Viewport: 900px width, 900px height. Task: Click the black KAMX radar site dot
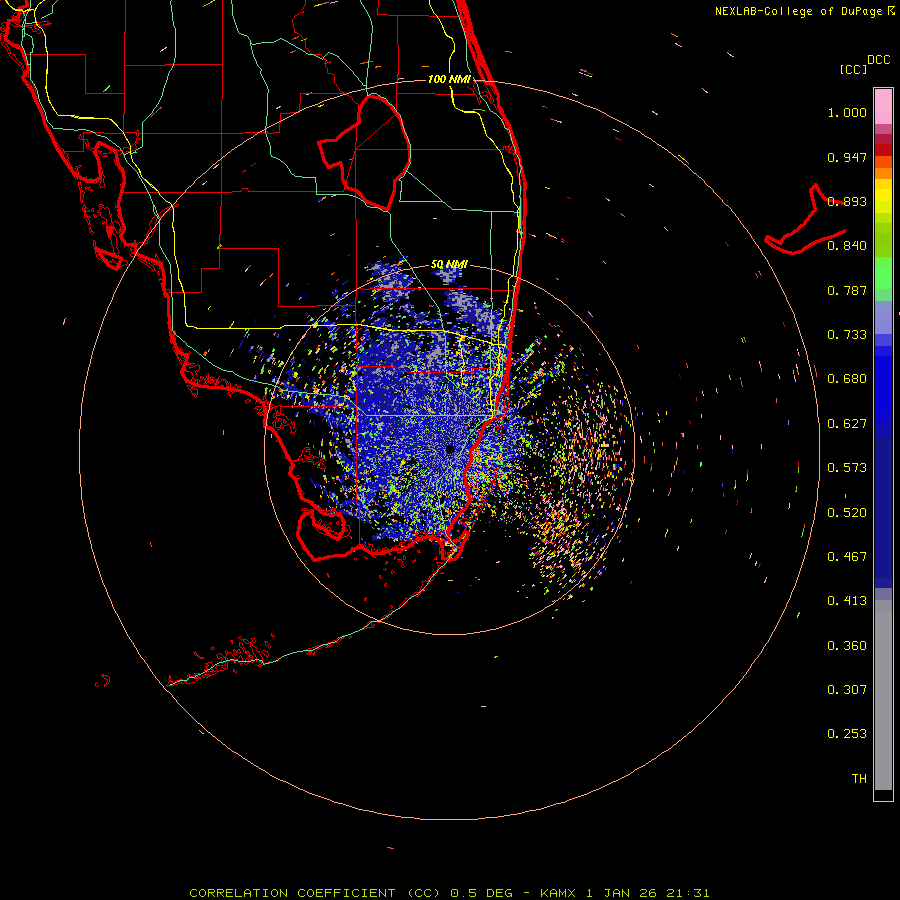click(450, 449)
